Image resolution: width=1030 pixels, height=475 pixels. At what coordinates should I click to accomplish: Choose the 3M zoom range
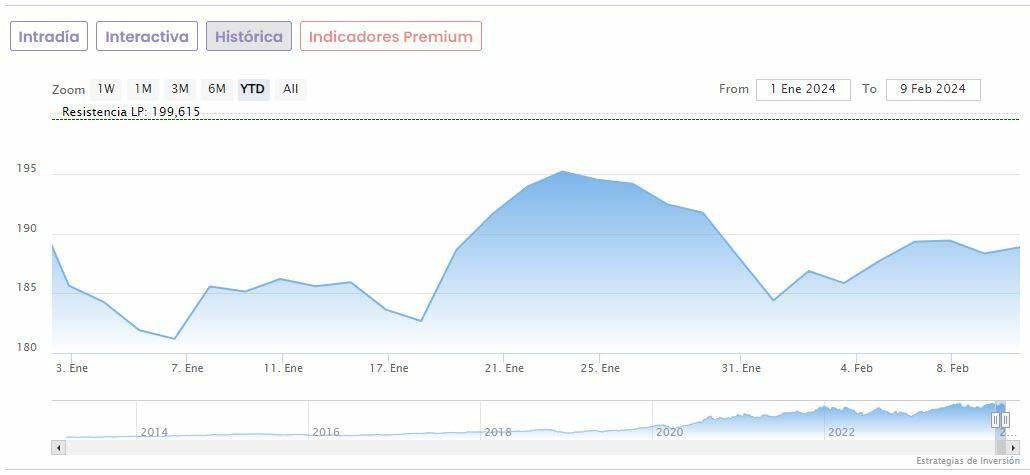[180, 89]
